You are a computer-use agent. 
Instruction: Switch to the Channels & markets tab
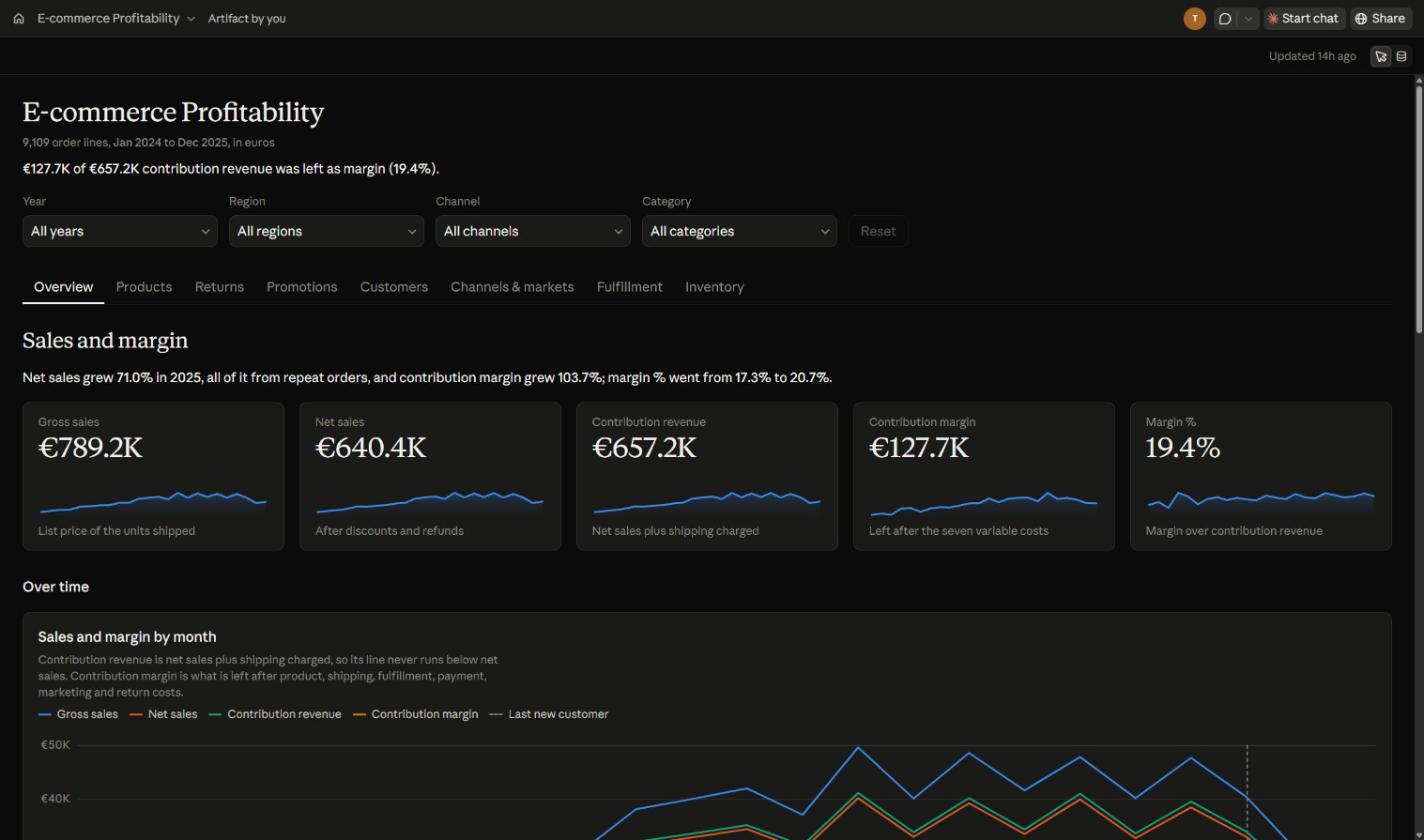coord(512,287)
